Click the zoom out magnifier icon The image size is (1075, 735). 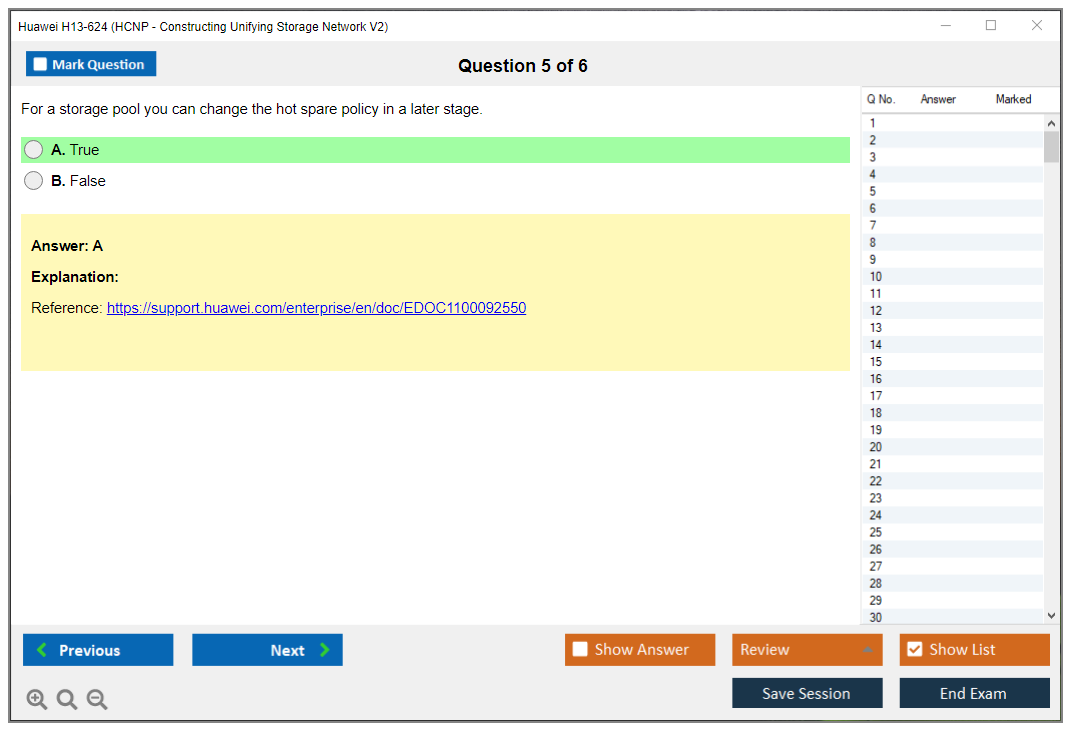click(97, 700)
